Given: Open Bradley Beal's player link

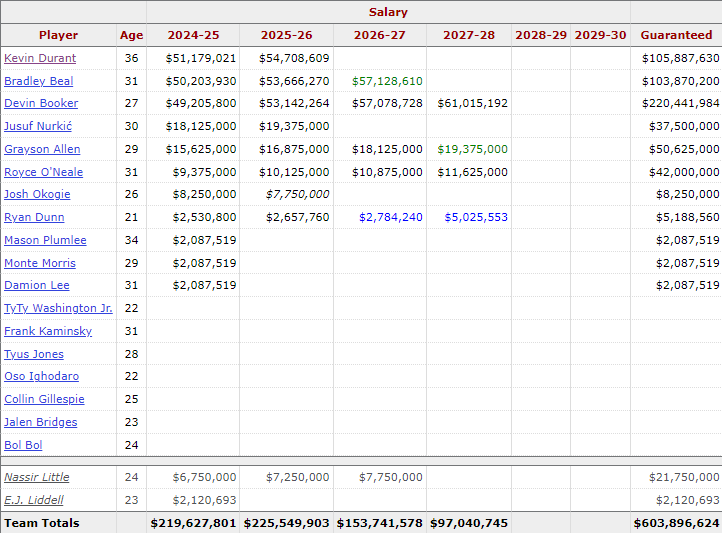Looking at the screenshot, I should click(39, 81).
